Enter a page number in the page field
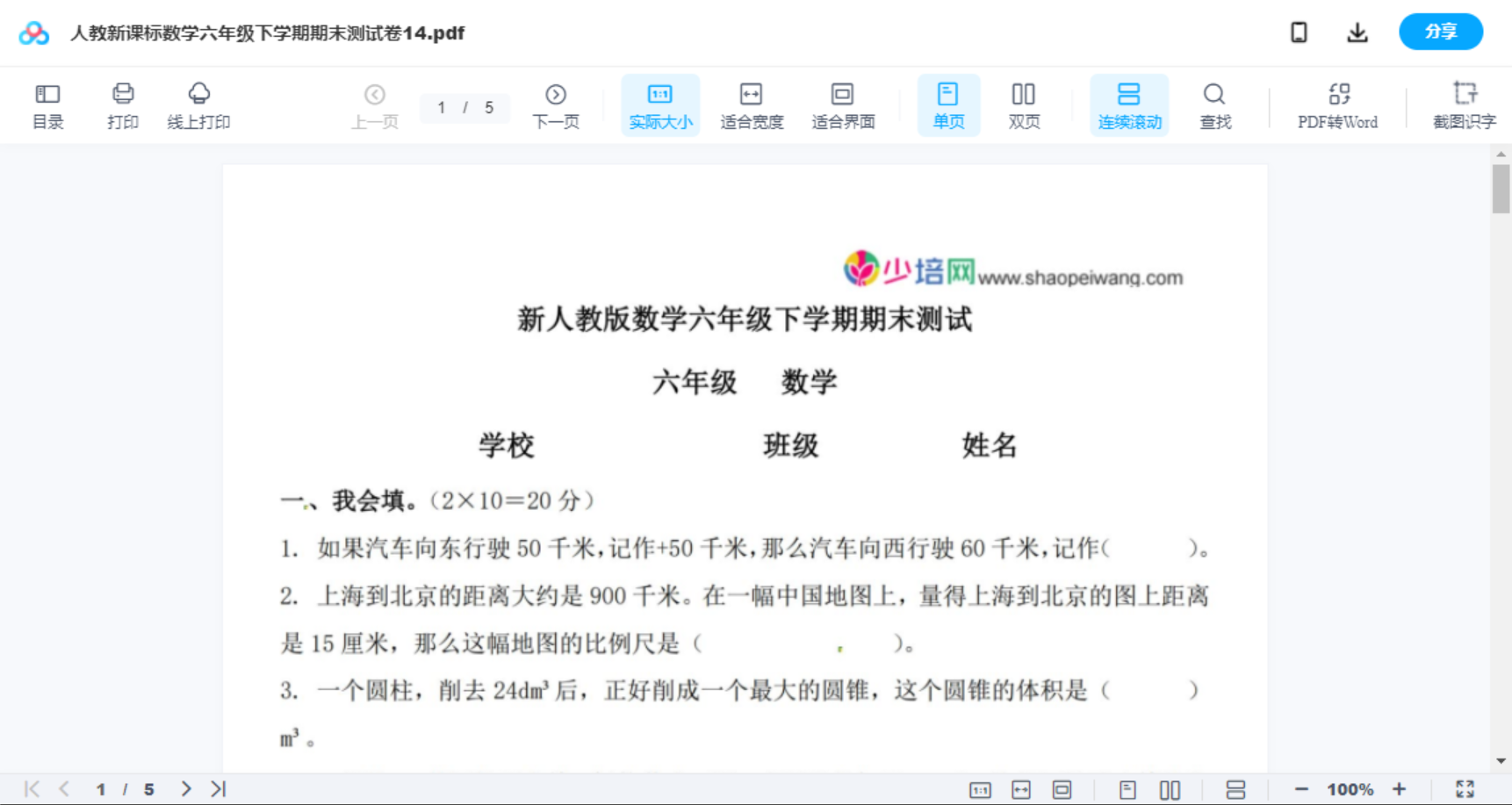Viewport: 1512px width, 805px height. [x=442, y=107]
